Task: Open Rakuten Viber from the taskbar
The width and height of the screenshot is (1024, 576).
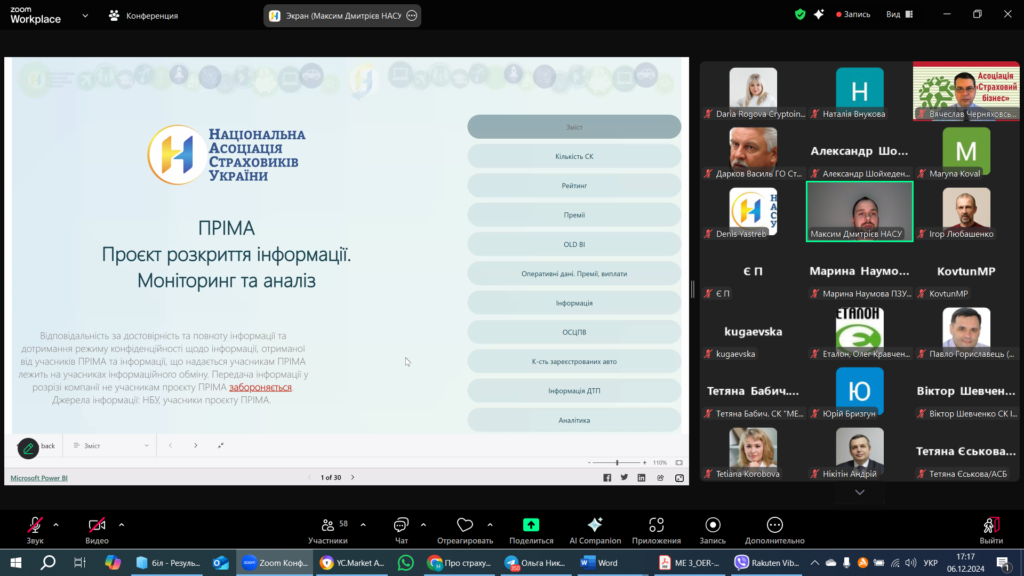Action: coord(767,562)
